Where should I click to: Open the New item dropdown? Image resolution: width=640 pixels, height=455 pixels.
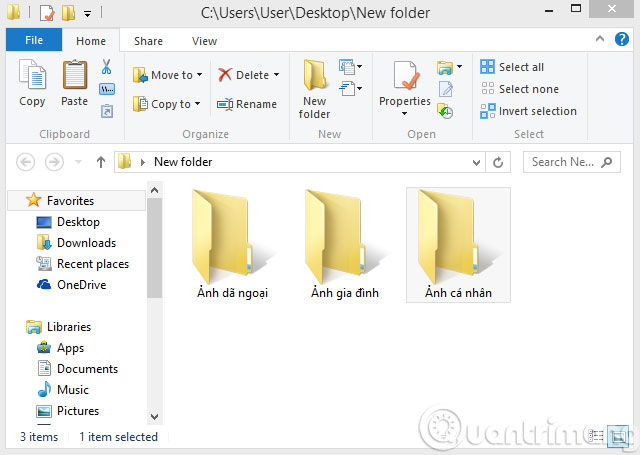[350, 67]
